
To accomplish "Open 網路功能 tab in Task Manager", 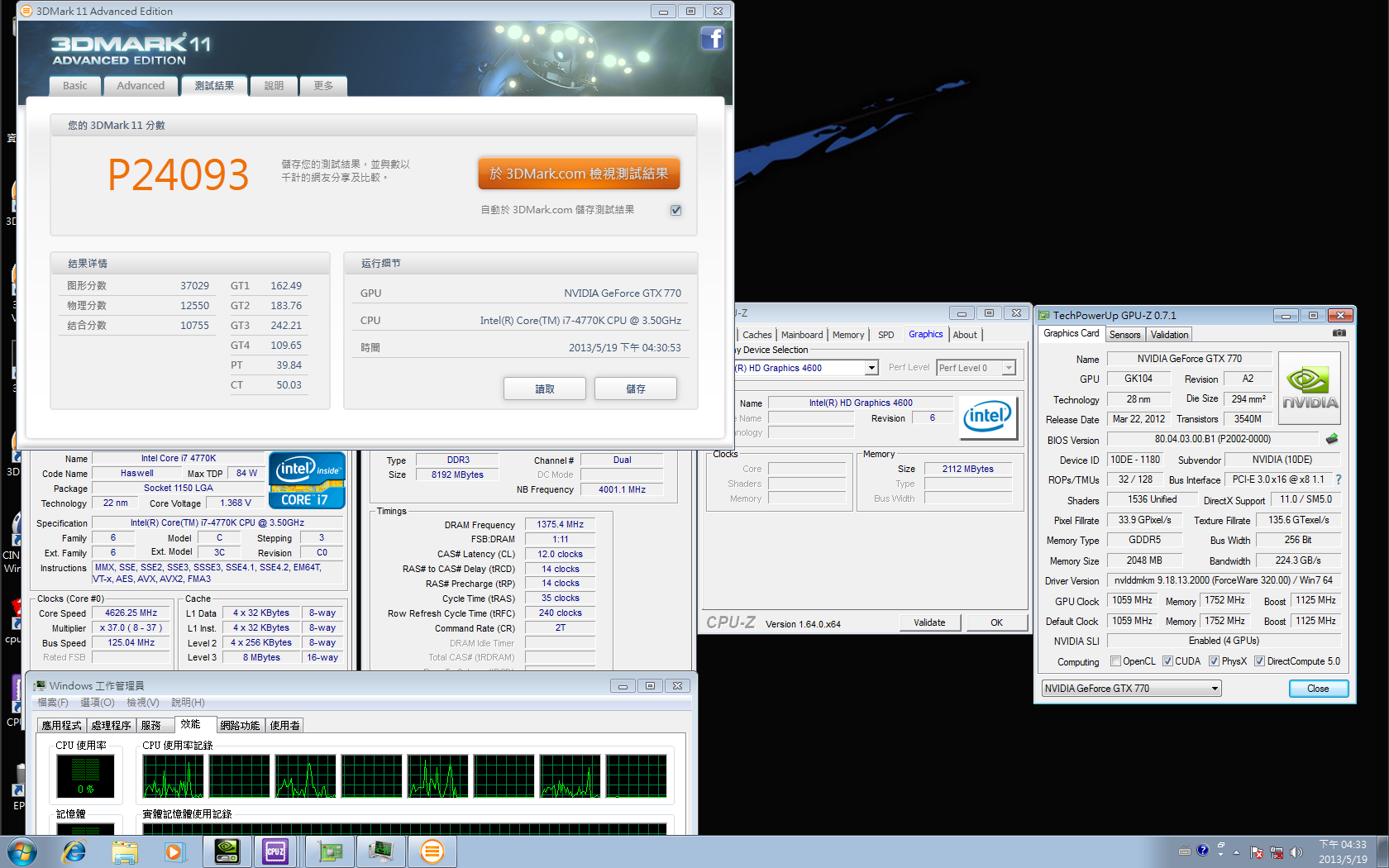I will coord(240,725).
